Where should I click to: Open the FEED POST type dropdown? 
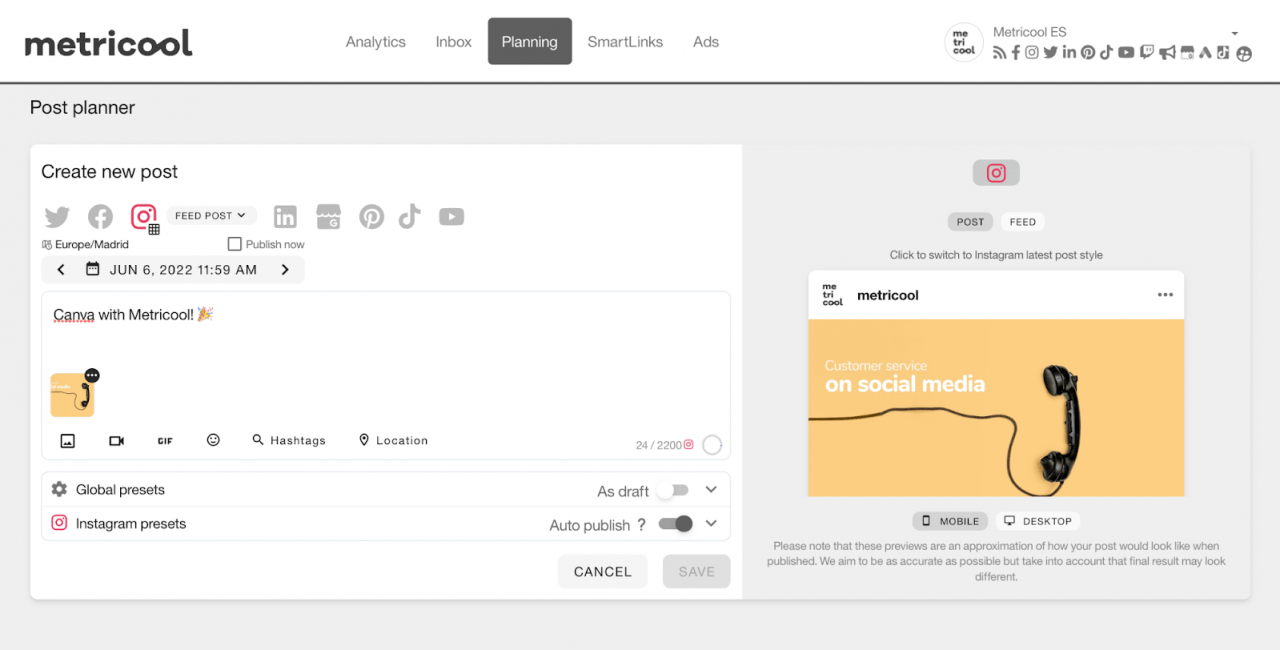click(211, 216)
